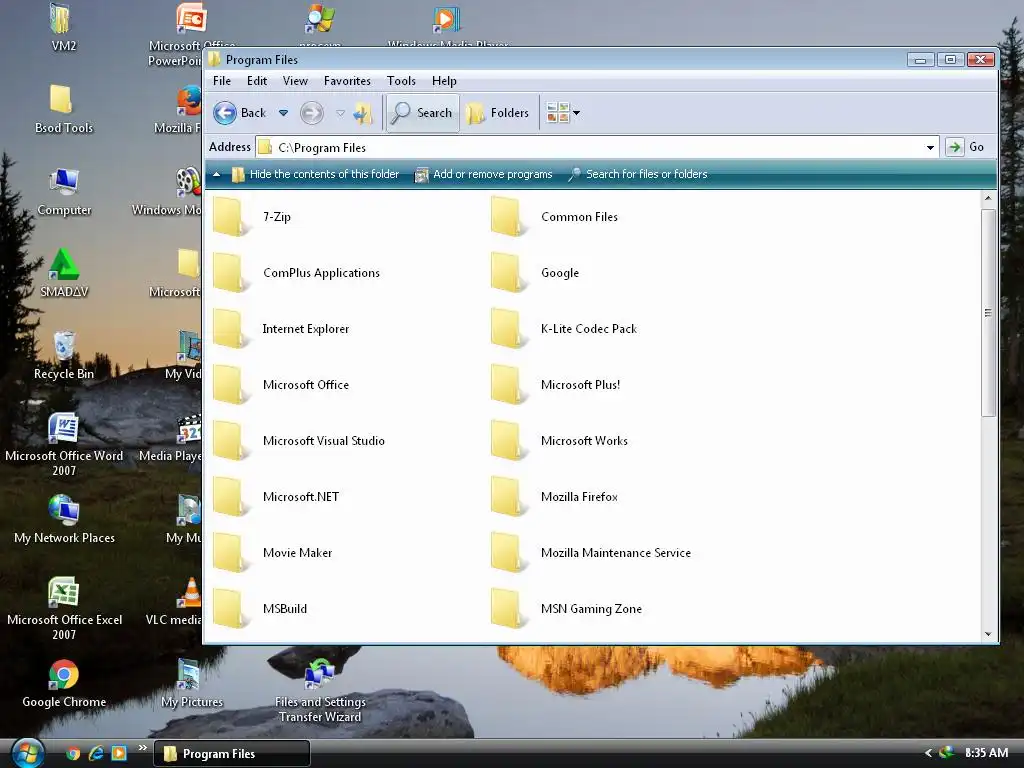Viewport: 1024px width, 768px height.
Task: Launch Chrome from Quick Launch
Action: [72, 753]
